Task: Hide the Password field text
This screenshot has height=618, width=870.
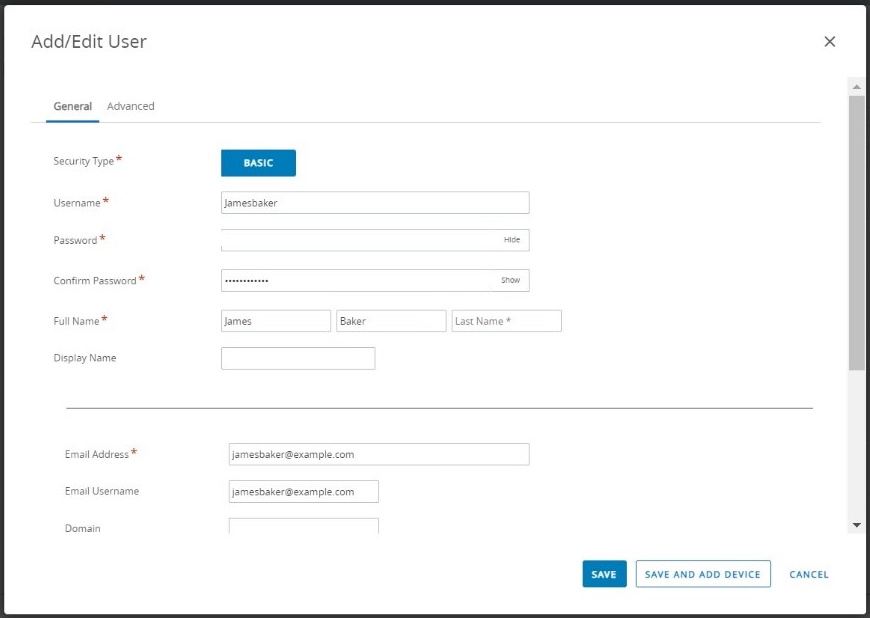Action: click(x=511, y=240)
